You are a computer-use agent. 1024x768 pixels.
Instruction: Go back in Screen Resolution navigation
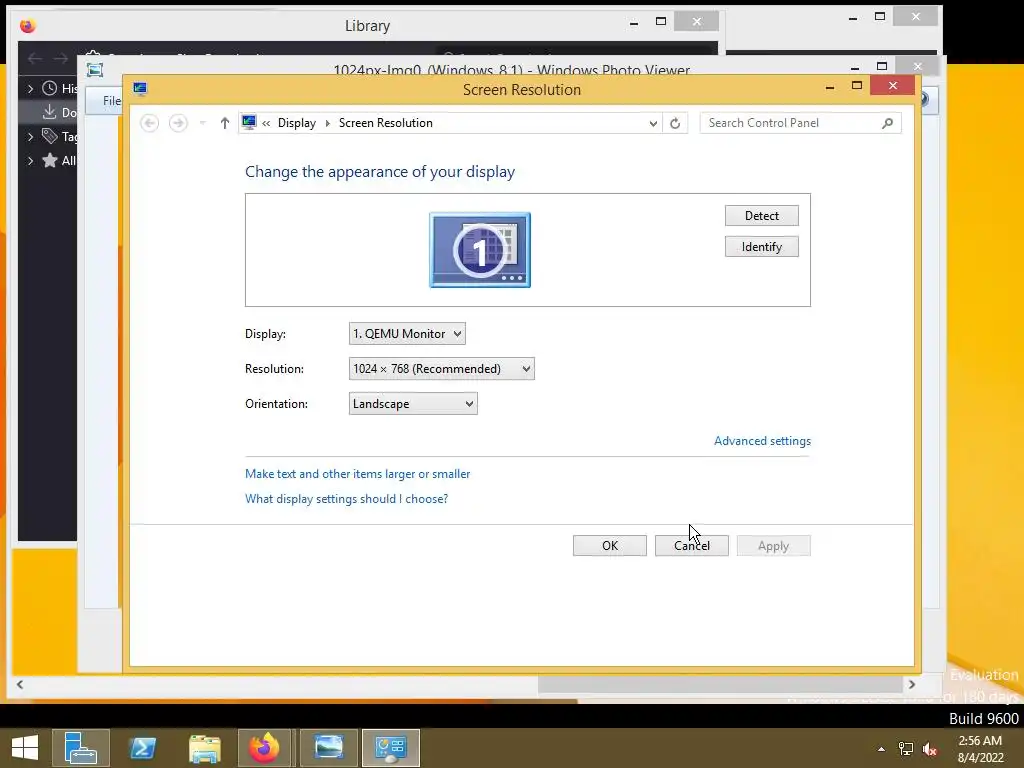pos(150,123)
